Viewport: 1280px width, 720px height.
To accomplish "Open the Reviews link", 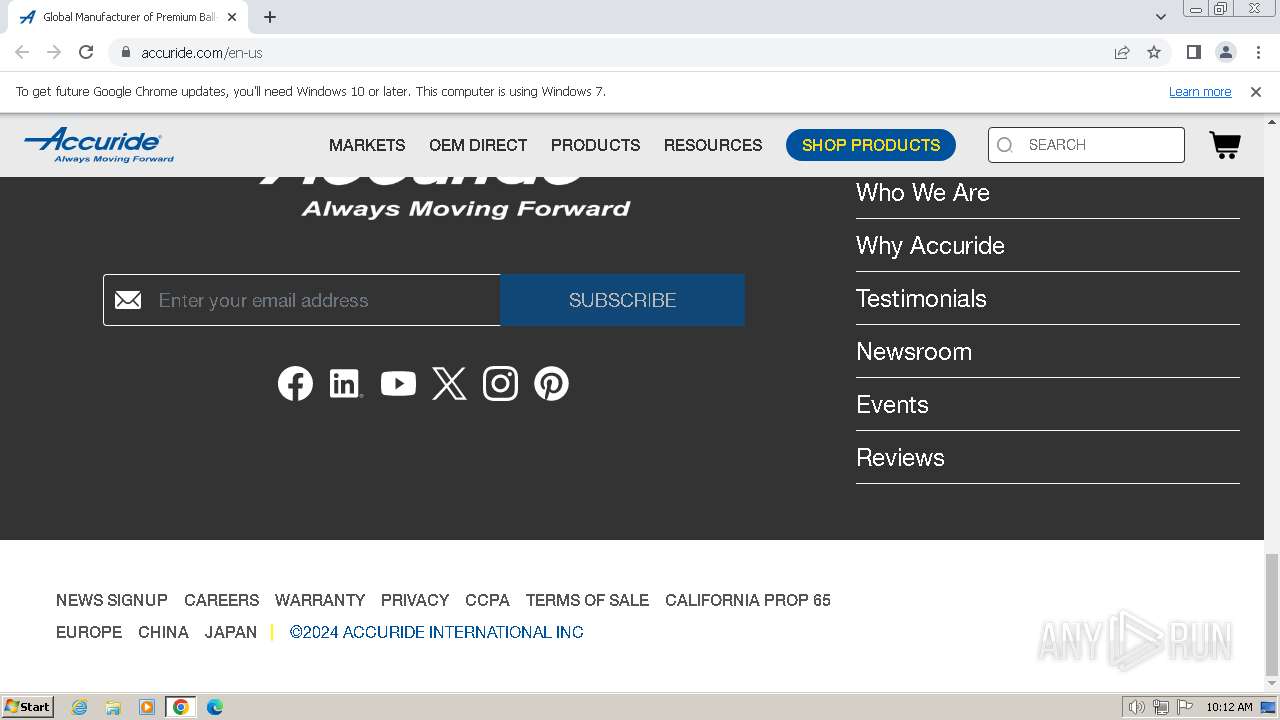I will click(x=900, y=457).
